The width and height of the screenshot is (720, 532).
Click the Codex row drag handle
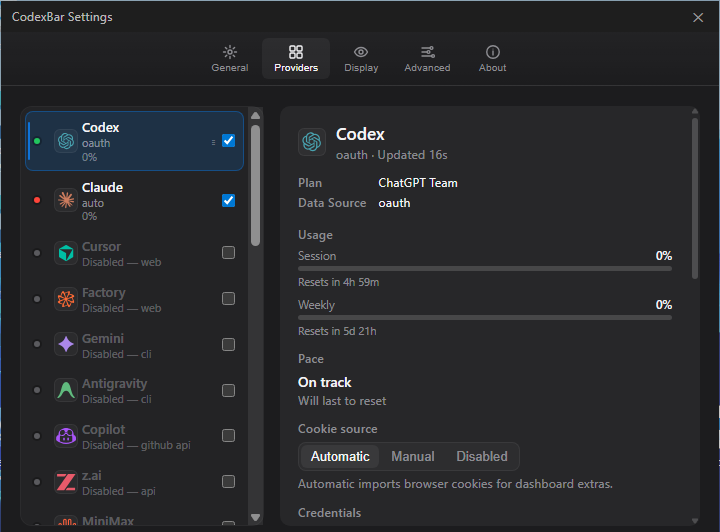(x=214, y=142)
